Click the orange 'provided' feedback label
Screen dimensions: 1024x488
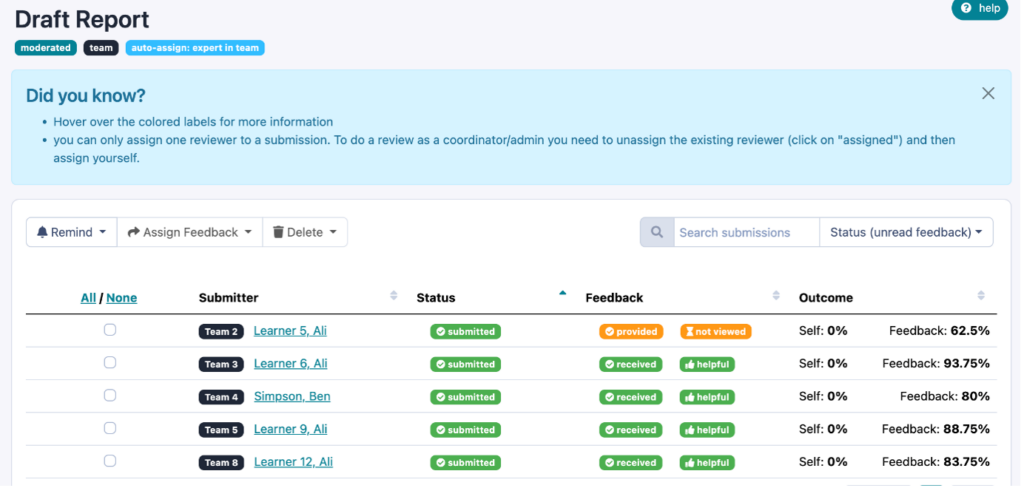pyautogui.click(x=630, y=332)
